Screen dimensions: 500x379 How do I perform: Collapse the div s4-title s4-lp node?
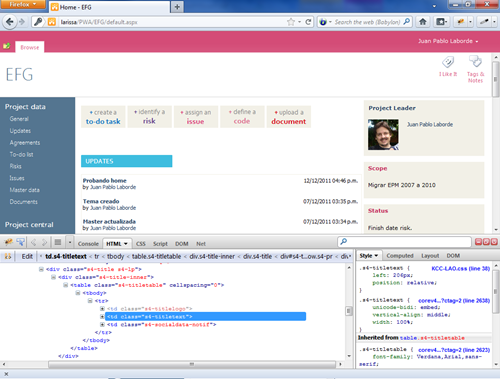tap(41, 269)
